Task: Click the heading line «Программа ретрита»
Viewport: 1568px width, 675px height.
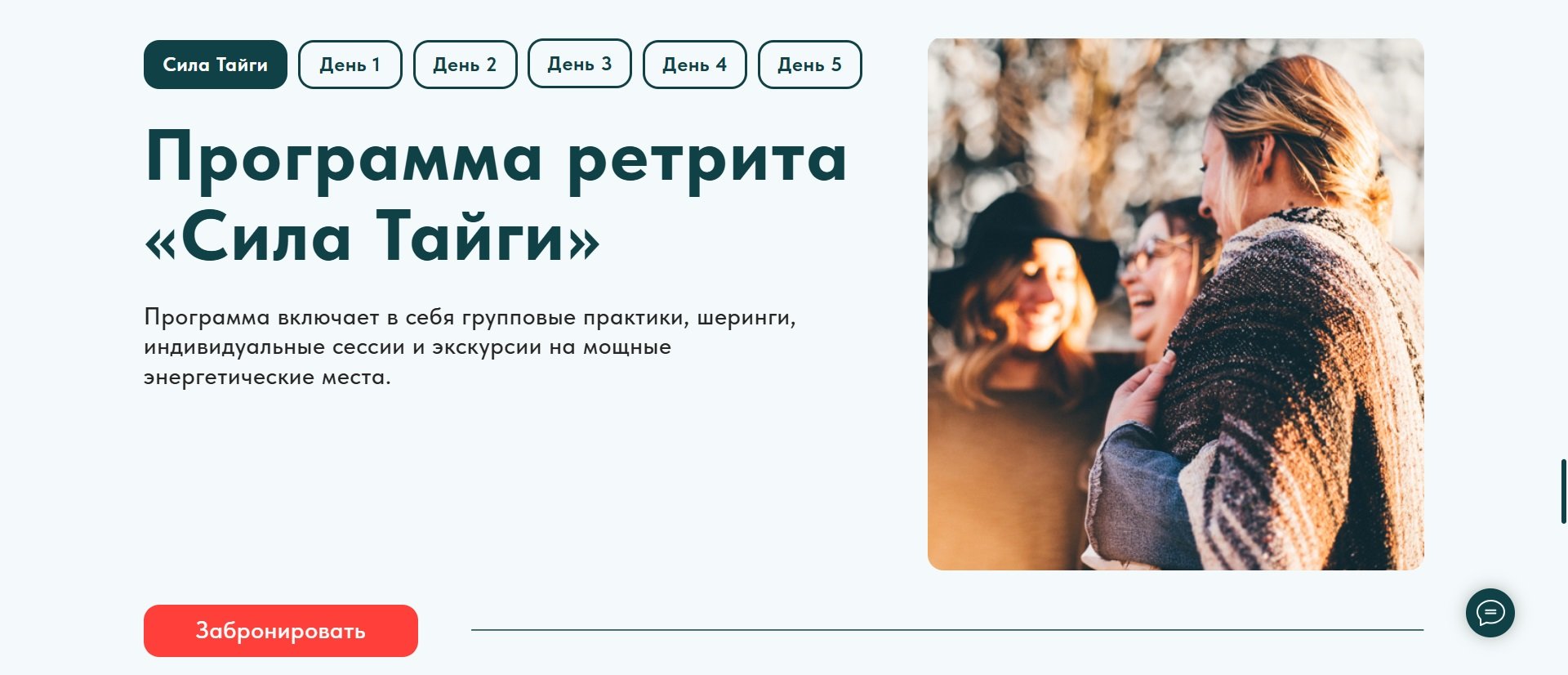Action: click(497, 158)
